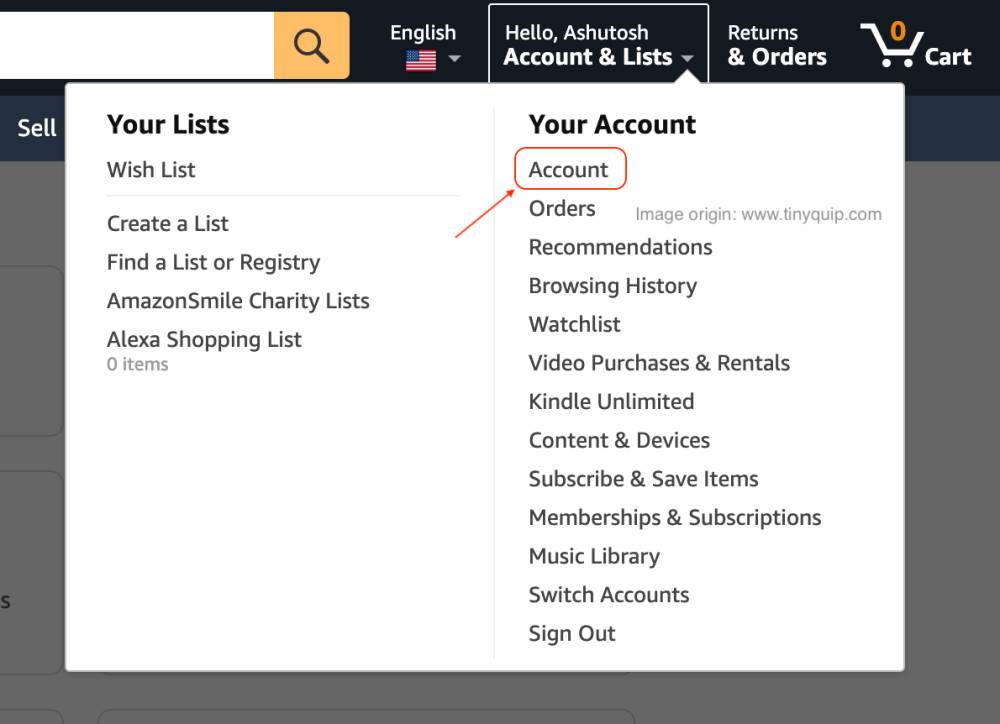The image size is (1000, 724).
Task: Open Content & Devices settings
Action: click(619, 440)
